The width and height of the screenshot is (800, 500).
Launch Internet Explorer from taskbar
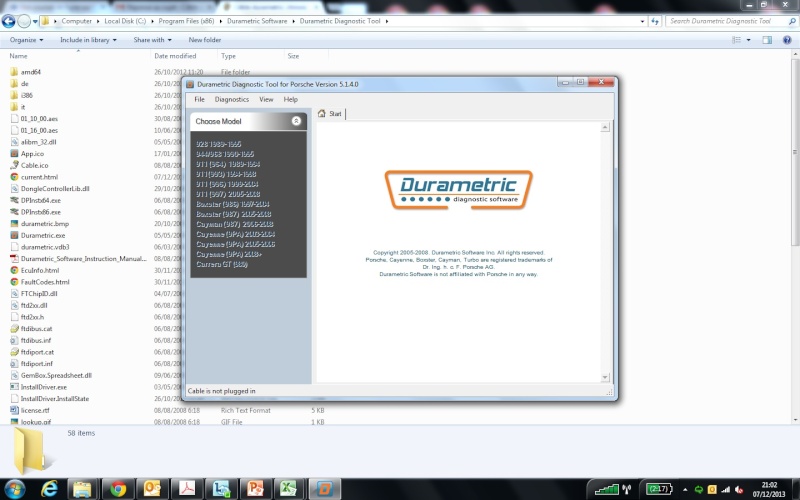[49, 489]
